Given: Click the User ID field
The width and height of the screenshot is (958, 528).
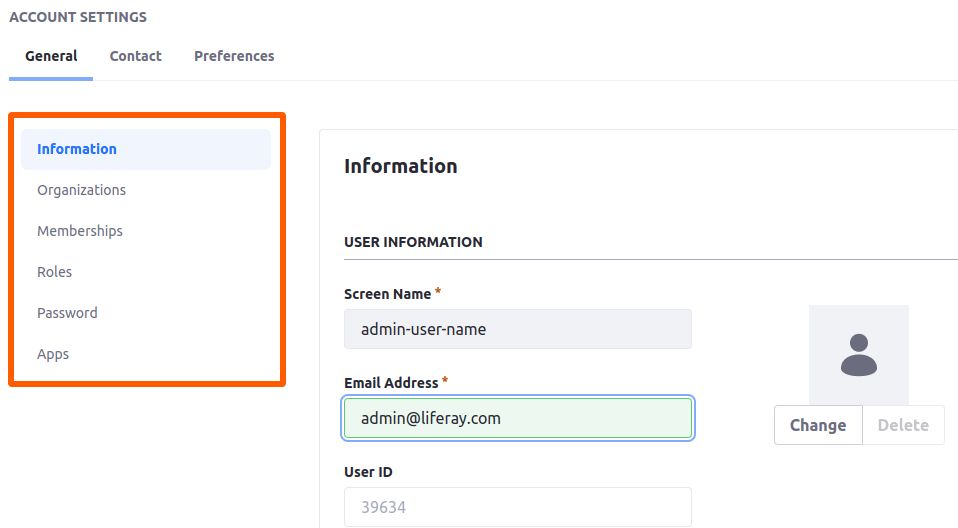Looking at the screenshot, I should click(x=518, y=507).
